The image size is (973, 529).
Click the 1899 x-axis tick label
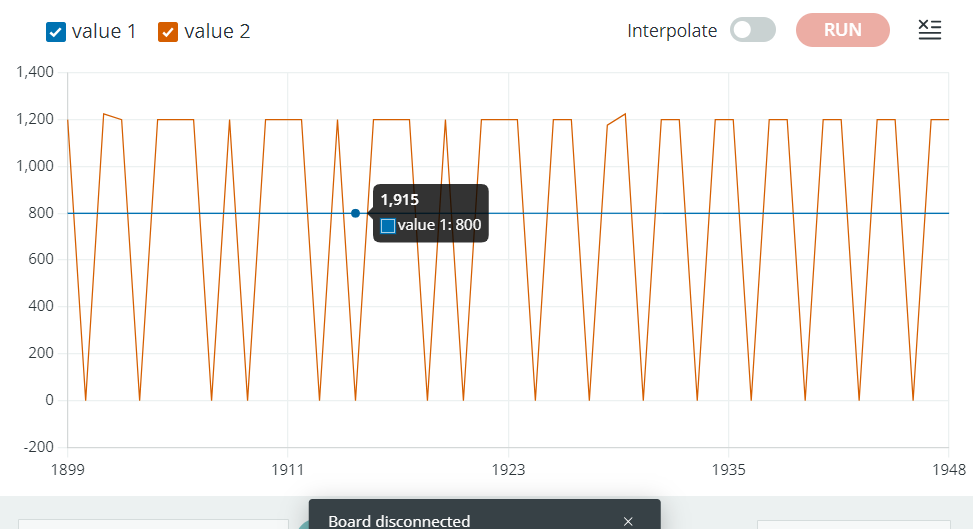pyautogui.click(x=67, y=469)
